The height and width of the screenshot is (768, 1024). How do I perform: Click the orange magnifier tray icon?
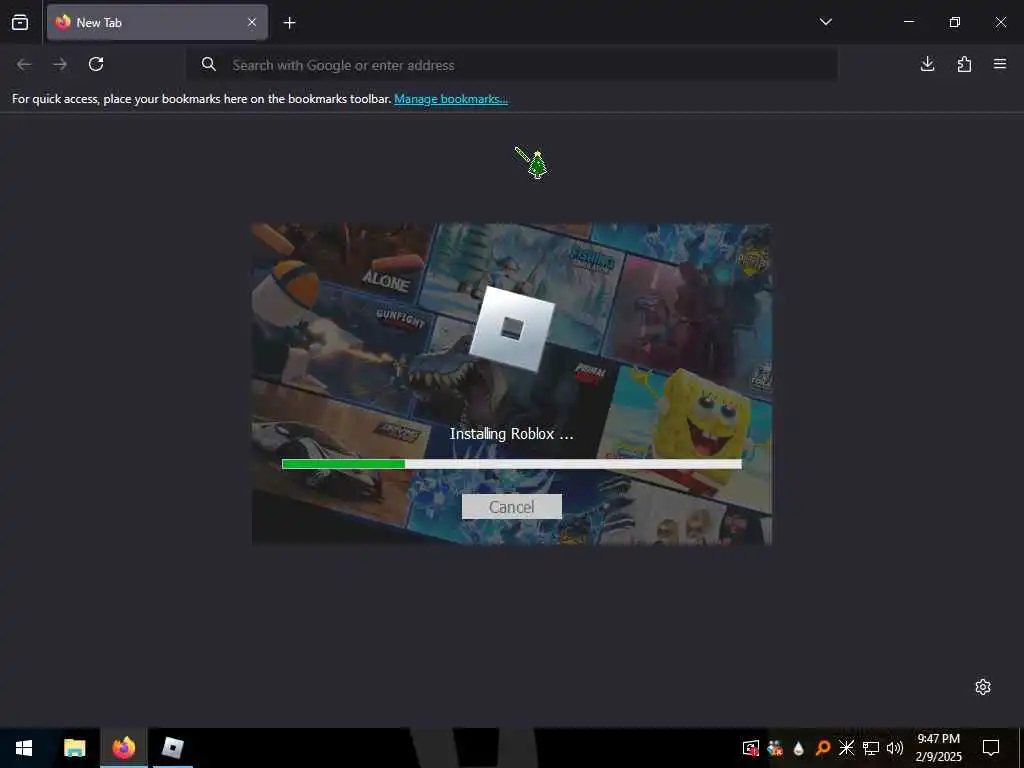[x=823, y=748]
